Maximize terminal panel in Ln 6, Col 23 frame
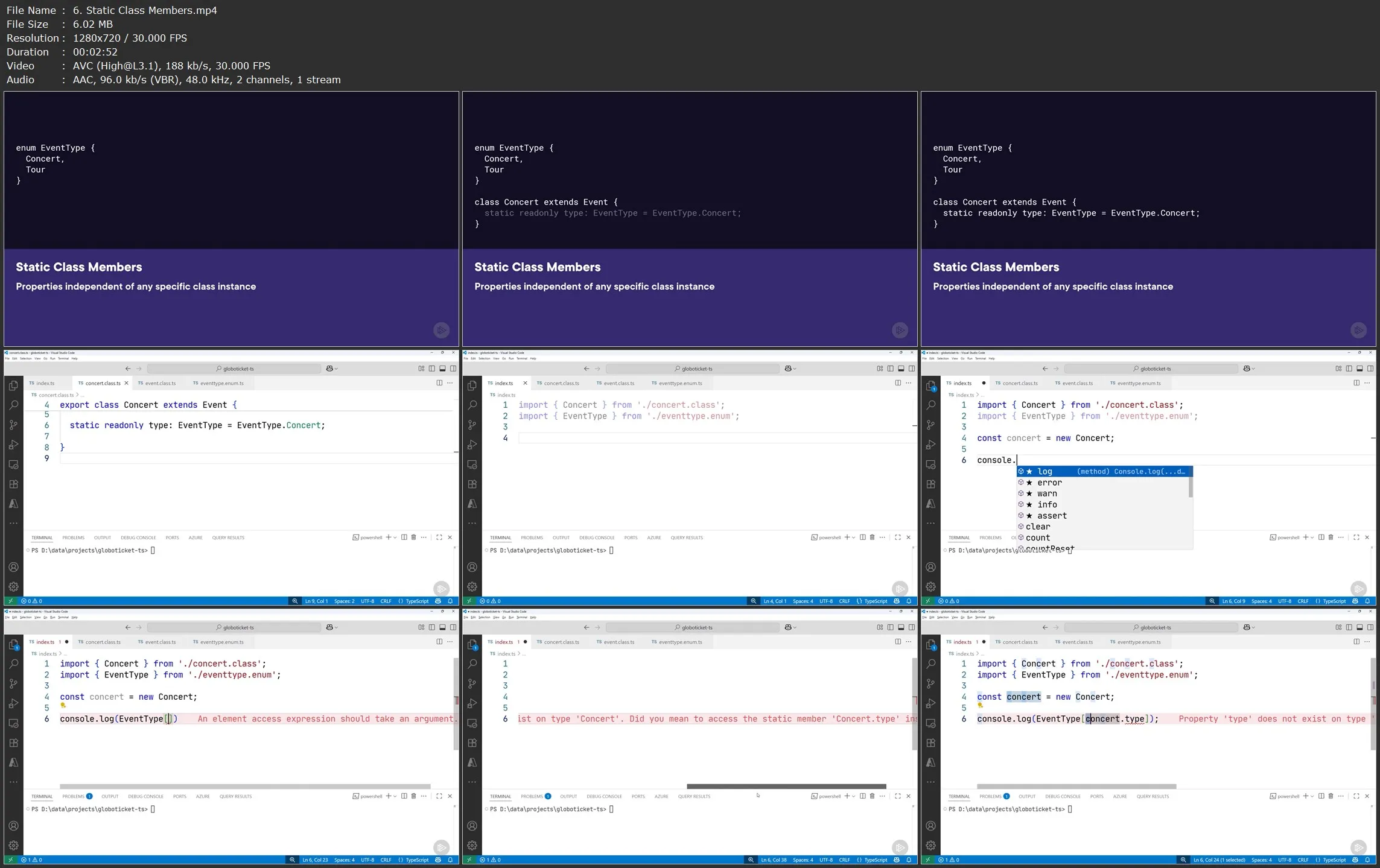This screenshot has width=1380, height=868. point(439,796)
